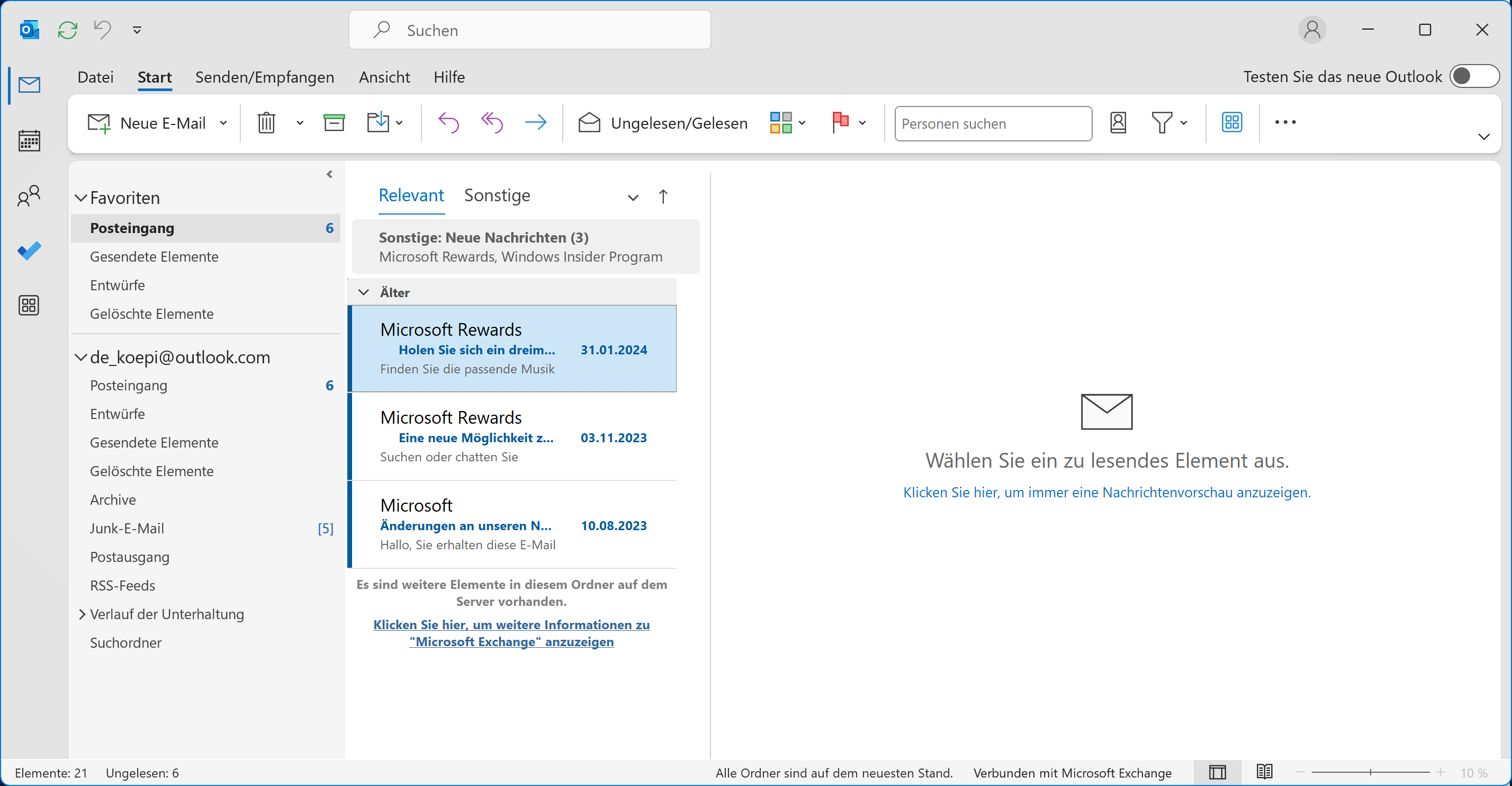
Task: Collapse the Favoriten folder group
Action: click(x=81, y=198)
